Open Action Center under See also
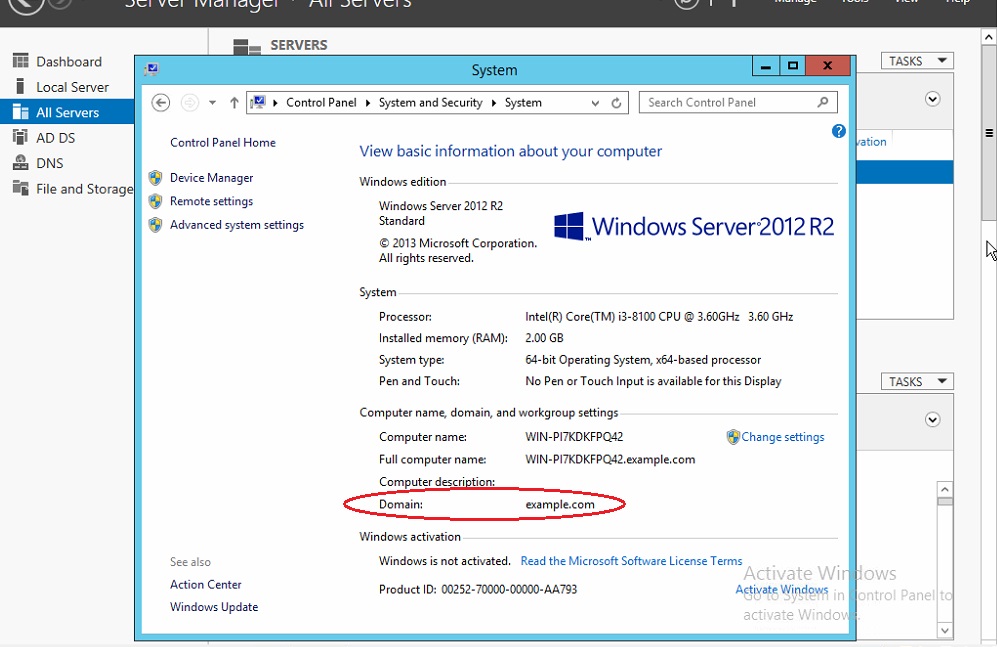The image size is (997, 647). tap(205, 585)
